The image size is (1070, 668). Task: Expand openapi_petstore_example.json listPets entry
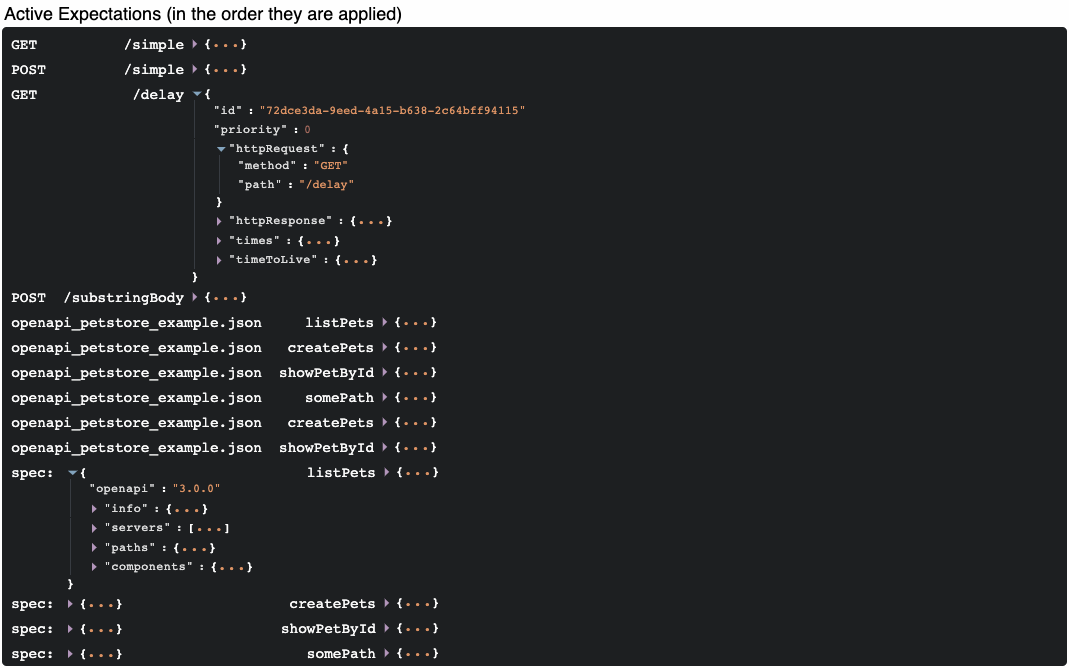tap(385, 323)
